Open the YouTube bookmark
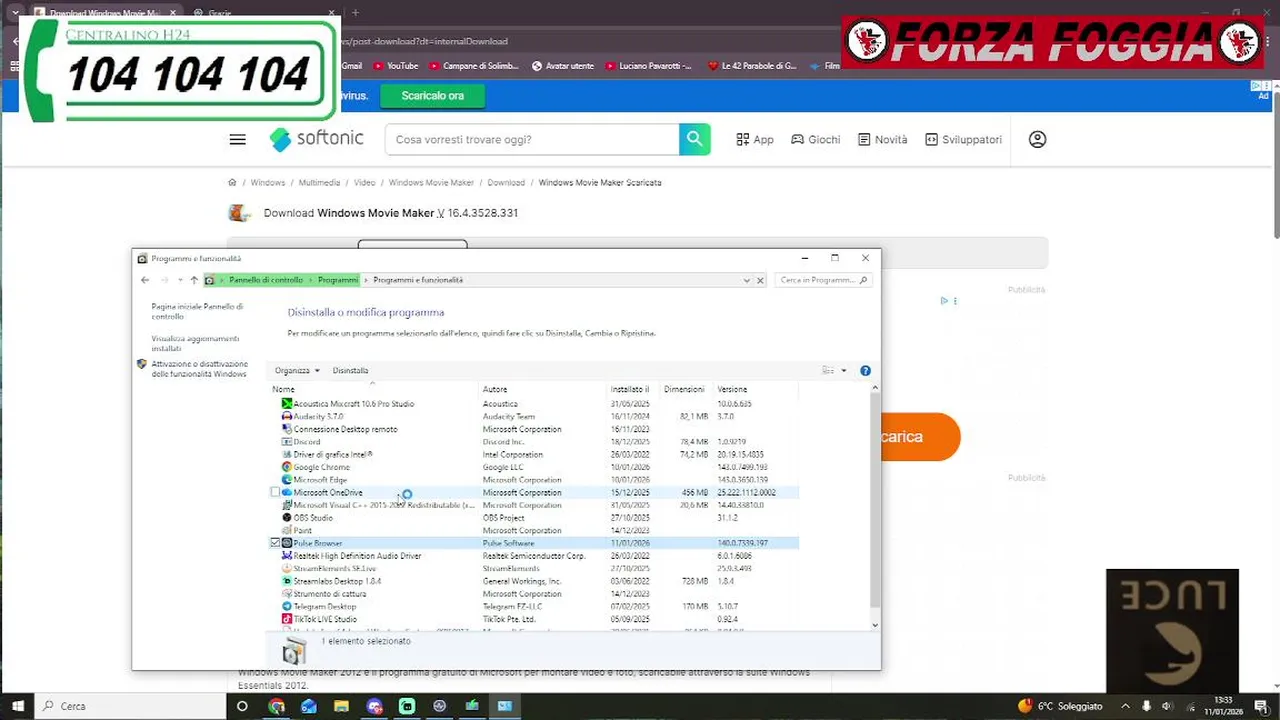The width and height of the screenshot is (1280, 720). (395, 66)
